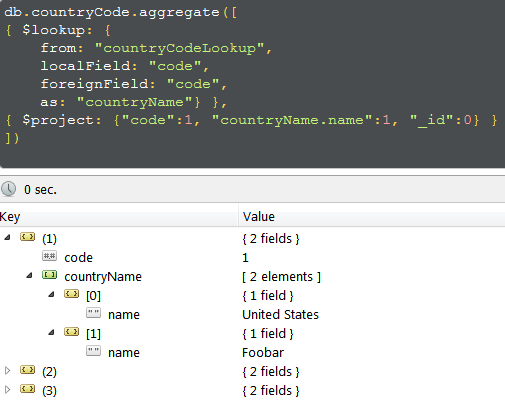
Task: Select the document icon of result (2)
Action: point(27,370)
